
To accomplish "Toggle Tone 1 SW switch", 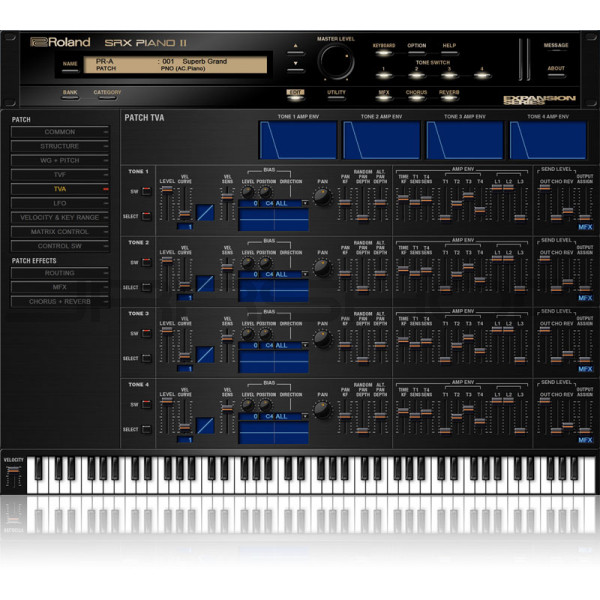I will click(147, 191).
